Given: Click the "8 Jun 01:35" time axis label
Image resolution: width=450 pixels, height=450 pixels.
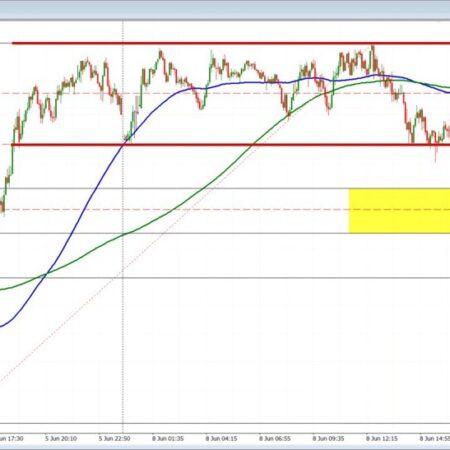Looking at the screenshot, I should [x=168, y=438].
